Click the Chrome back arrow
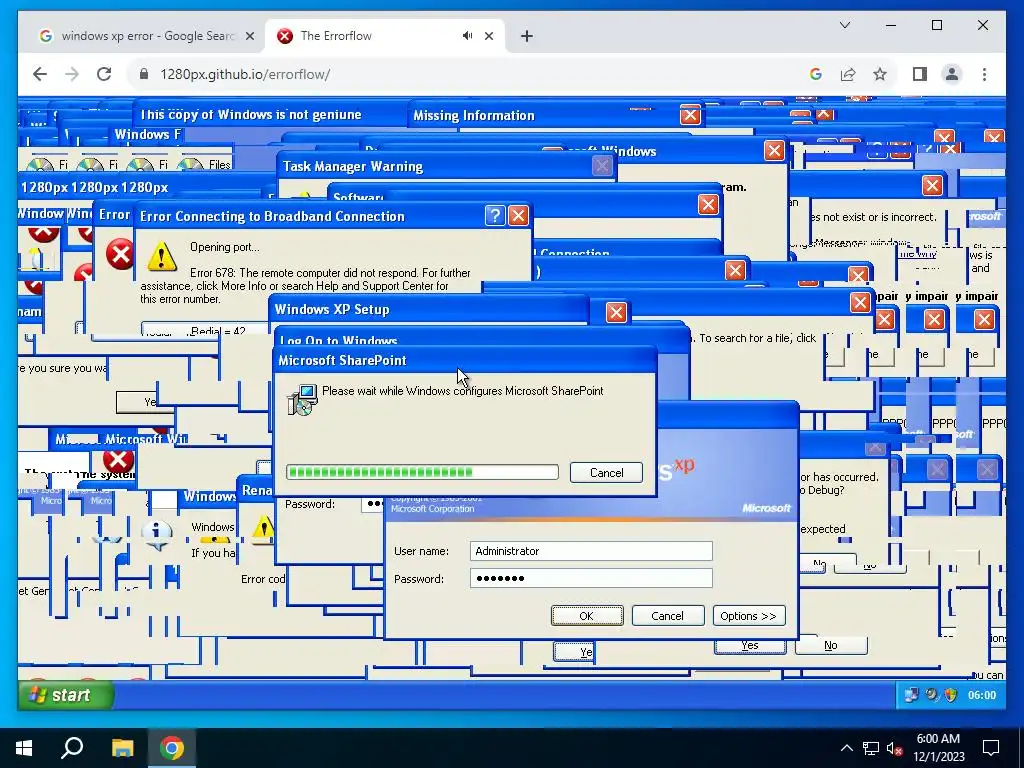 40,74
